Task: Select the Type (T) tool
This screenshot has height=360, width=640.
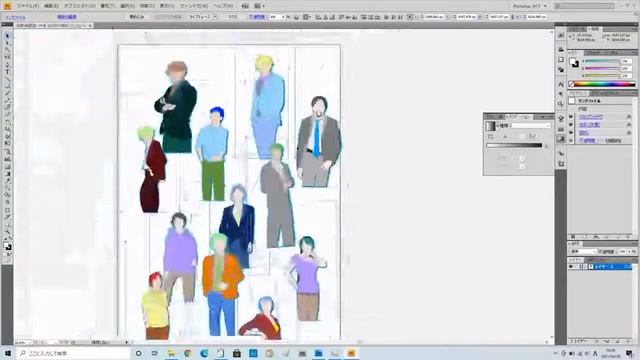Action: click(7, 71)
